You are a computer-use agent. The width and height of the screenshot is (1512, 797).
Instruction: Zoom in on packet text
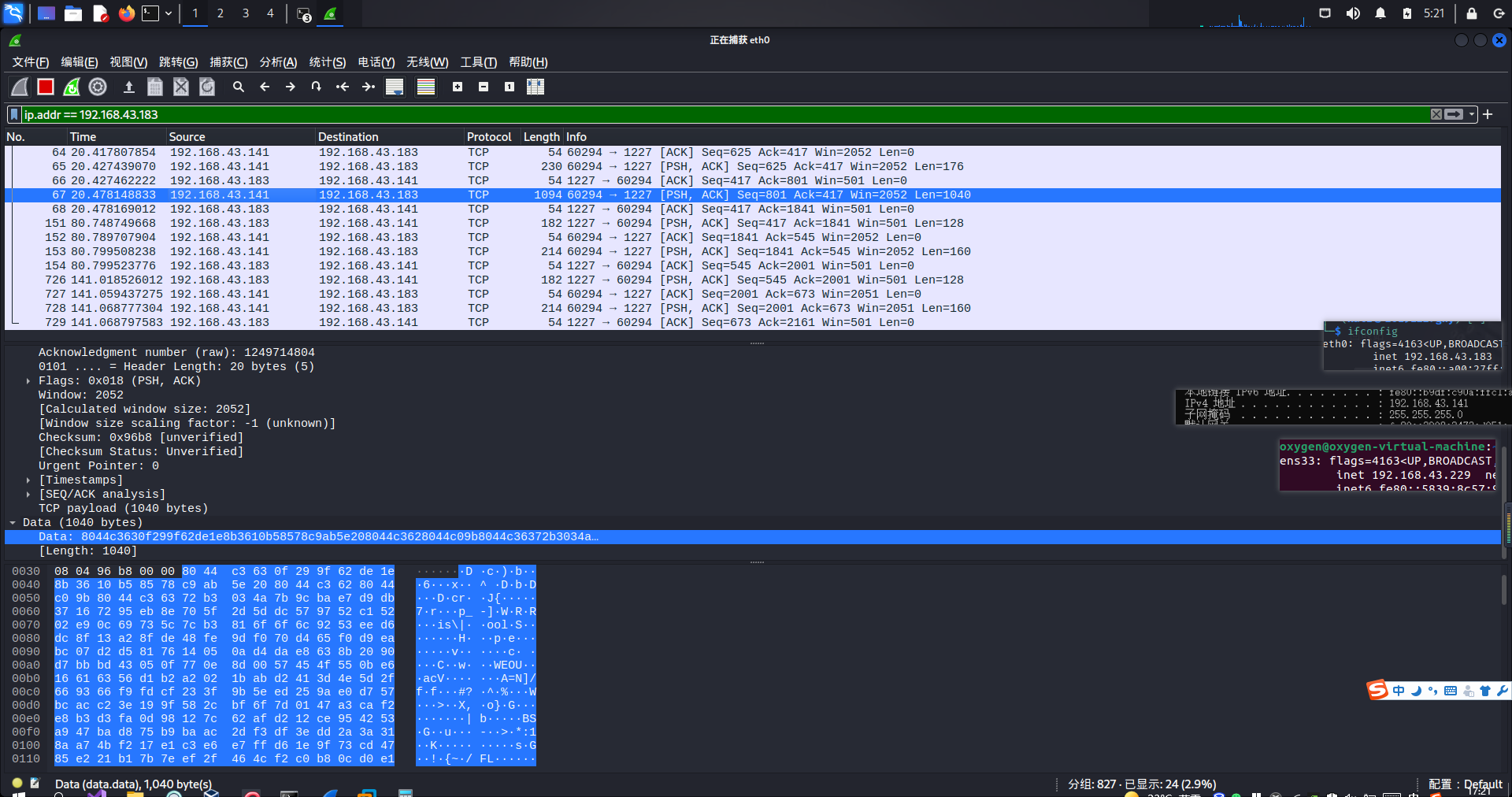tap(458, 87)
